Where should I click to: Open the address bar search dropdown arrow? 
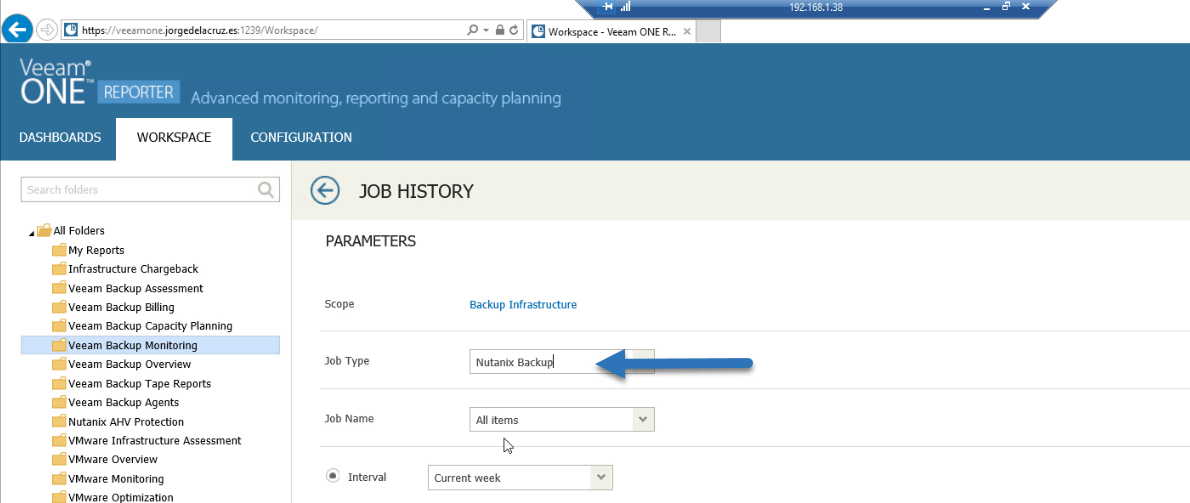pos(486,30)
